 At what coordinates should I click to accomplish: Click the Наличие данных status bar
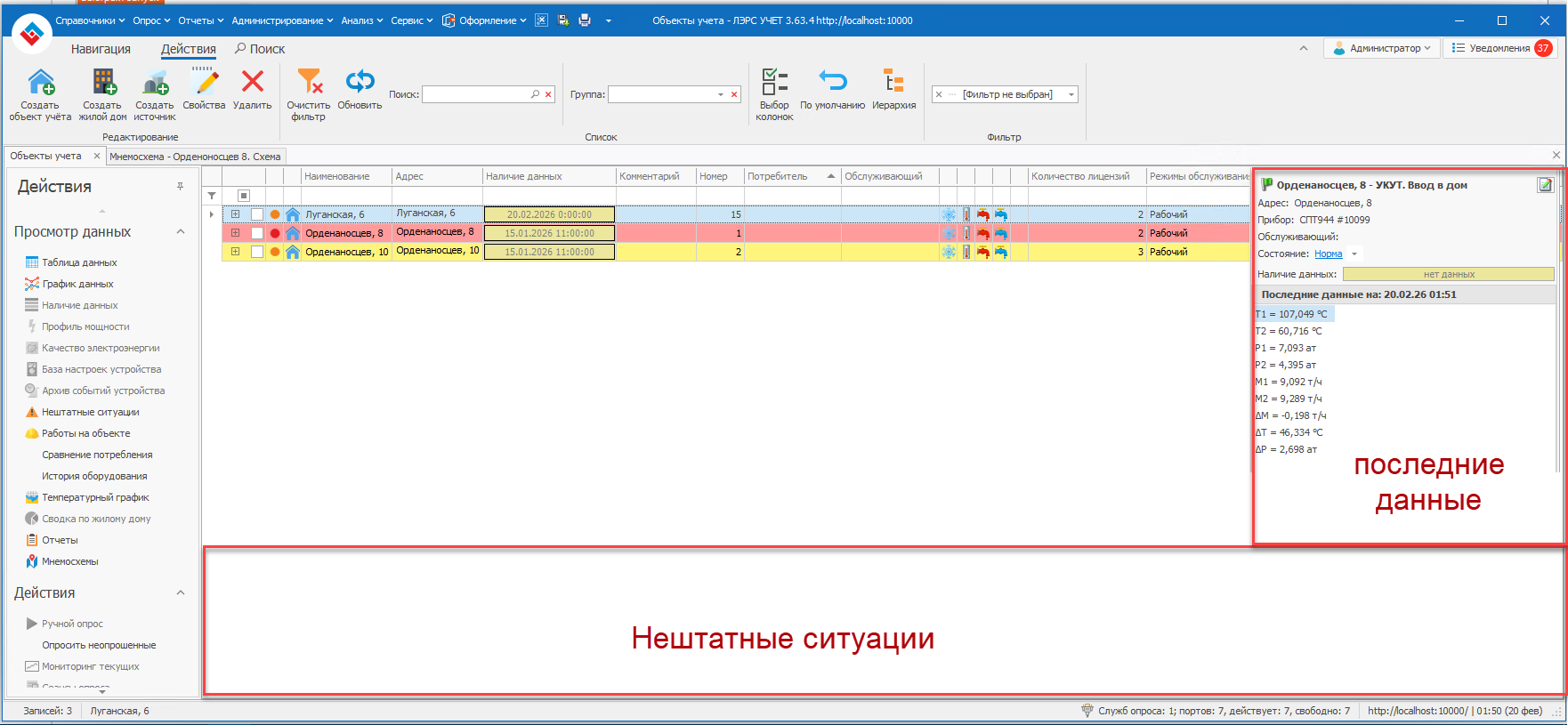click(x=1448, y=275)
